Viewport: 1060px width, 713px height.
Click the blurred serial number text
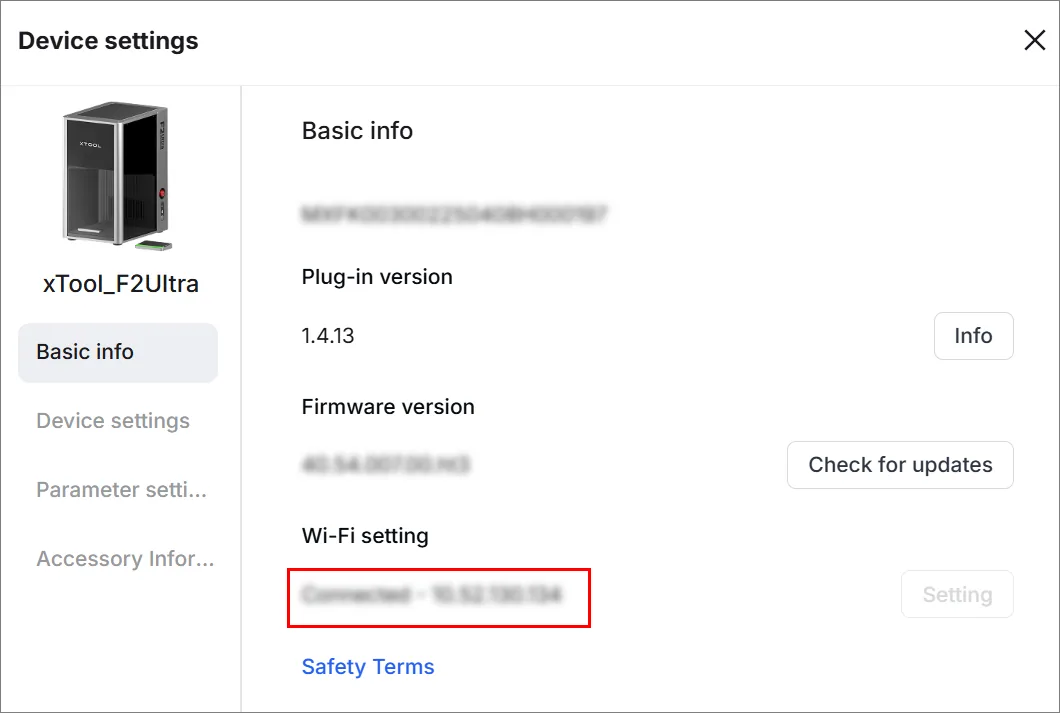point(454,214)
